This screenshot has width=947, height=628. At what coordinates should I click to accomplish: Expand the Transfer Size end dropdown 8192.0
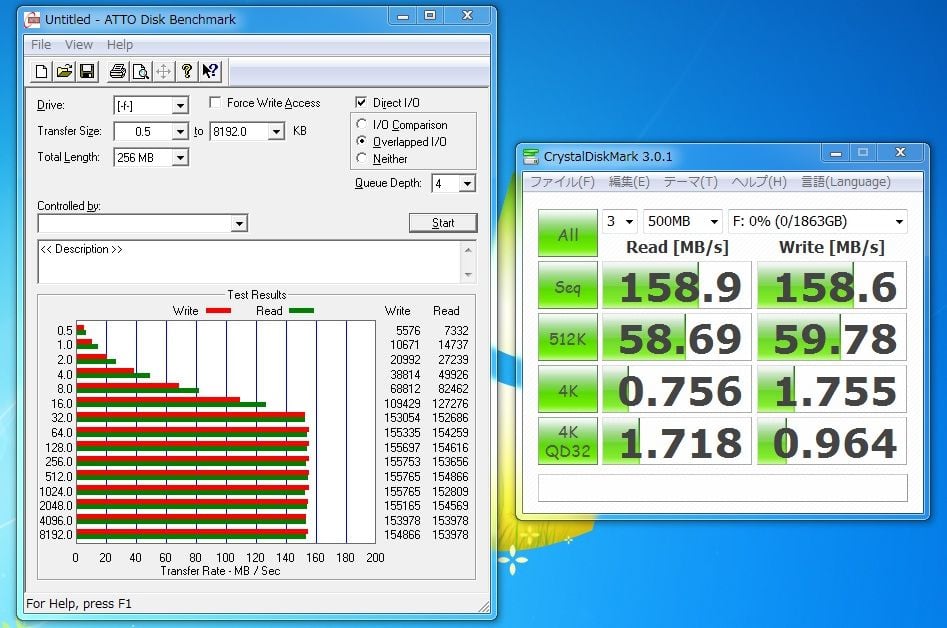click(276, 132)
